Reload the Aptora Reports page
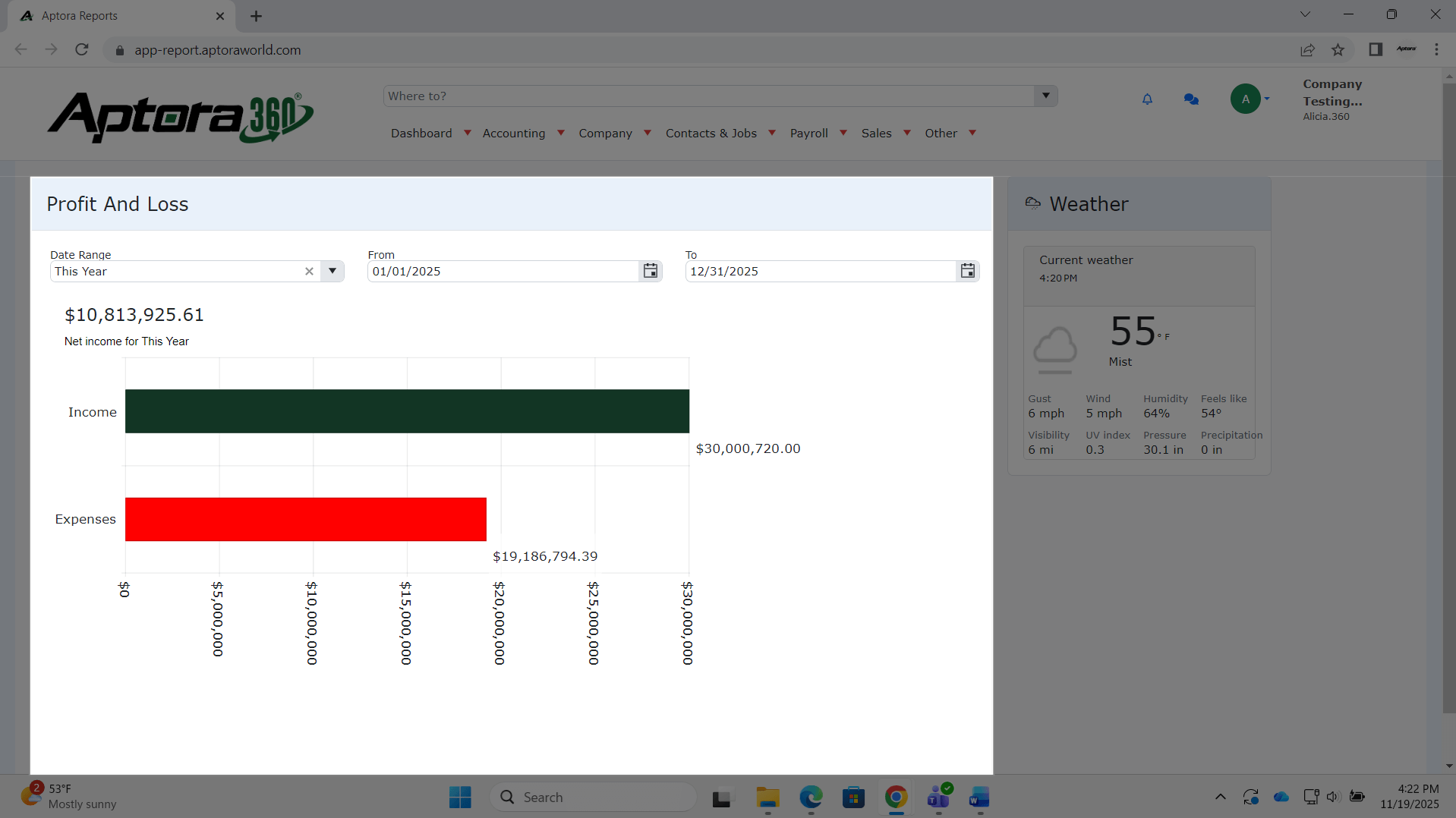Screen dimensions: 1456x818 pyautogui.click(x=82, y=50)
